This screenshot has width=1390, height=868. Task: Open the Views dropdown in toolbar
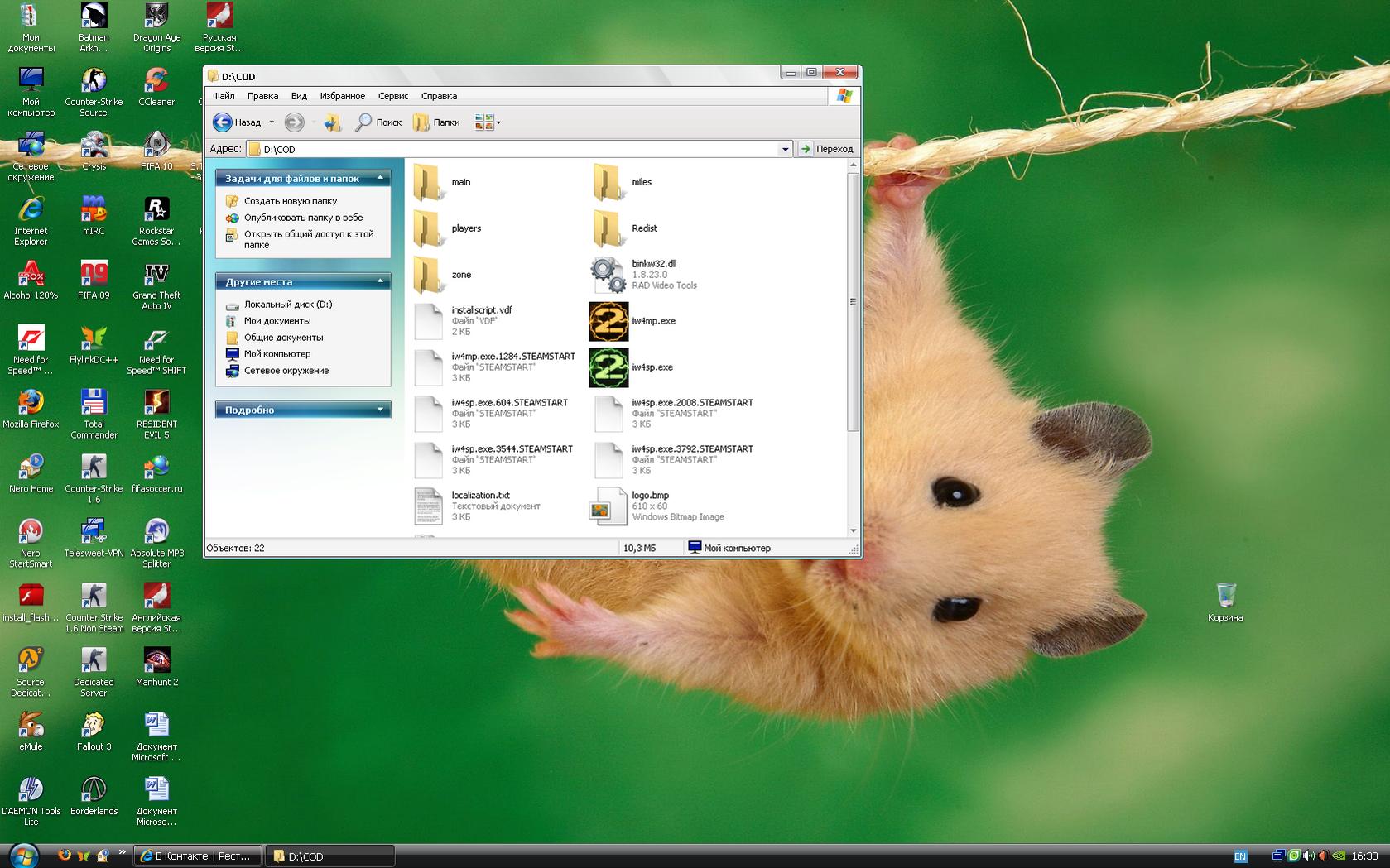click(488, 122)
